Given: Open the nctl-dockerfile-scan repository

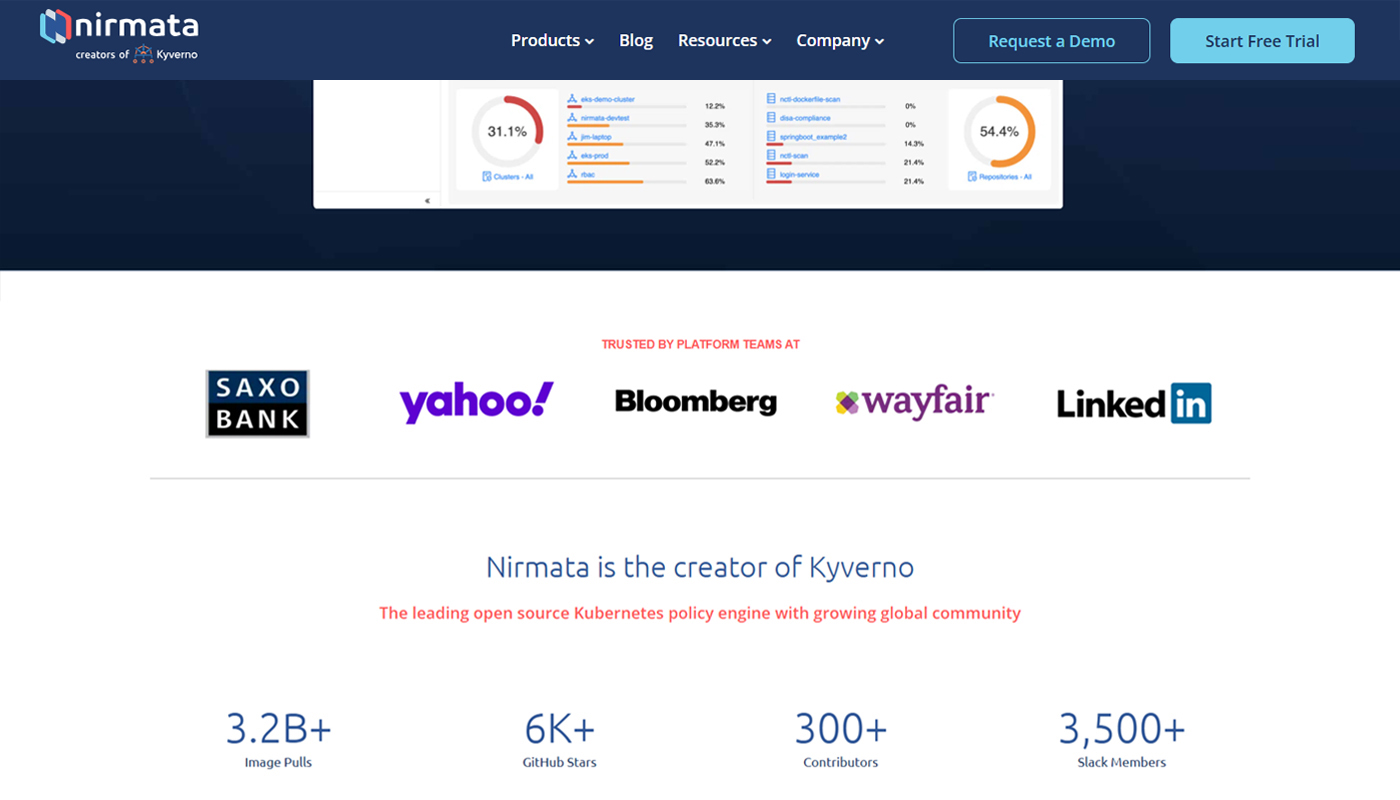Looking at the screenshot, I should click(810, 100).
